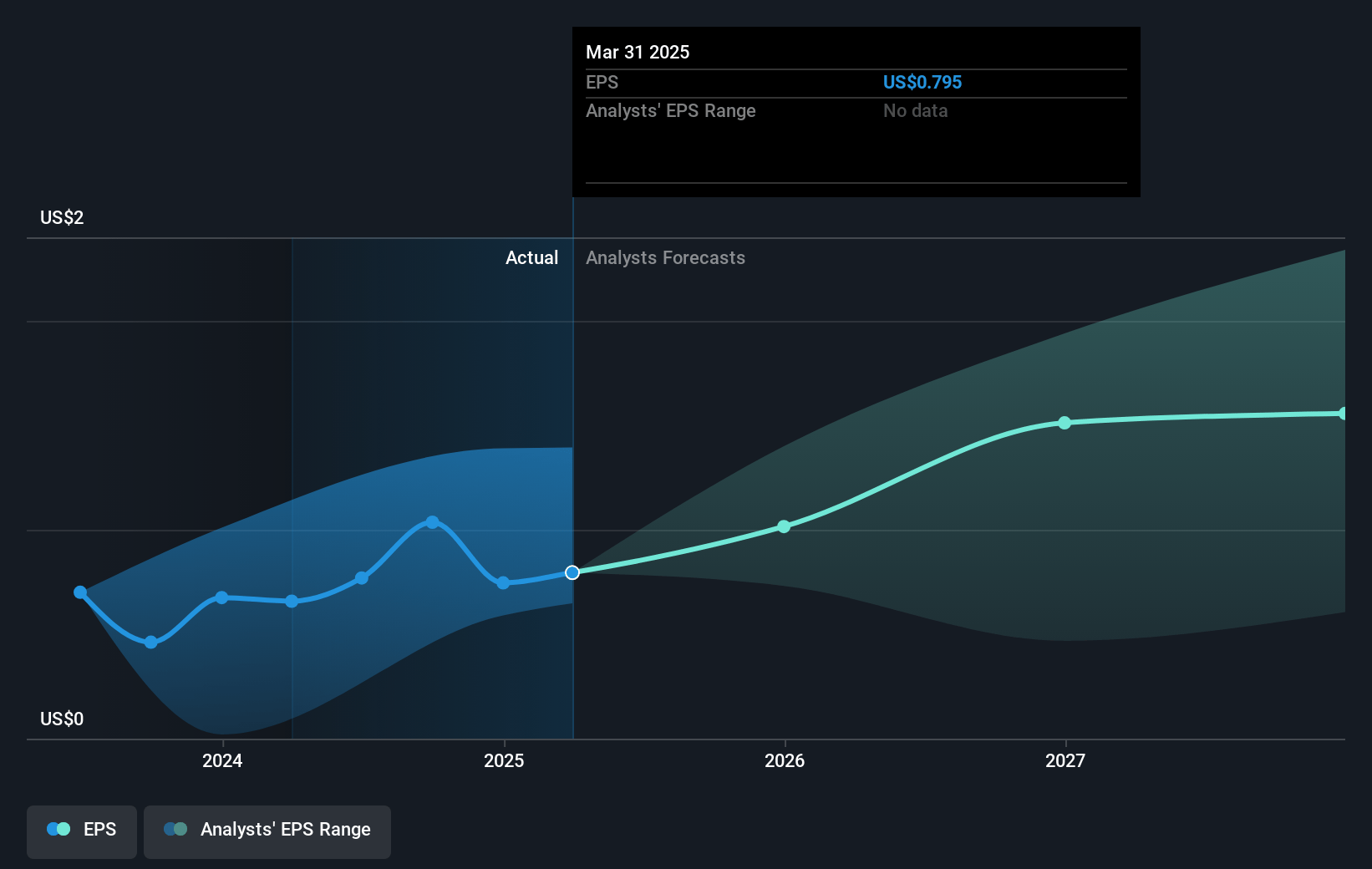Viewport: 1372px width, 869px height.
Task: Click the EPS data point at start of 2025
Action: point(503,583)
